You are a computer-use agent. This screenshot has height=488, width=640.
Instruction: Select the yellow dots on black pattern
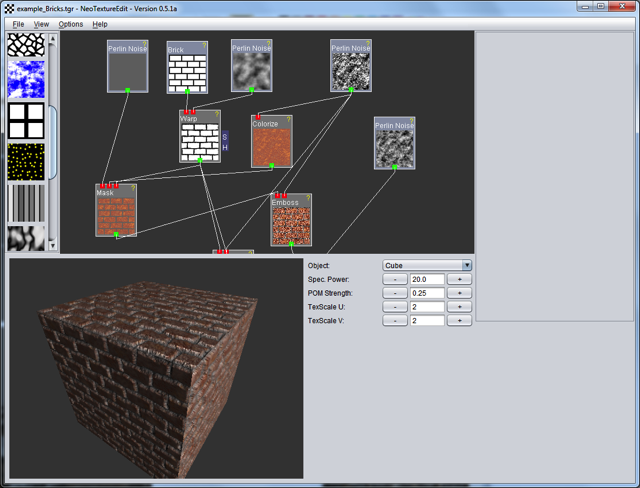pos(26,162)
